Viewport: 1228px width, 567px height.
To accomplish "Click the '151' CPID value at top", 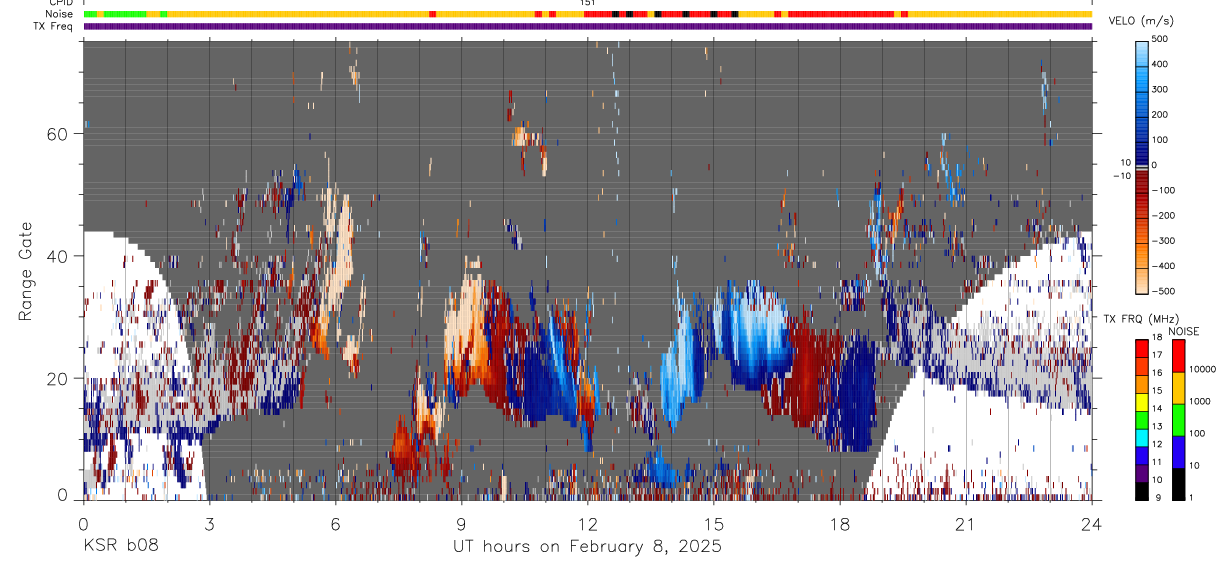I will click(588, 3).
